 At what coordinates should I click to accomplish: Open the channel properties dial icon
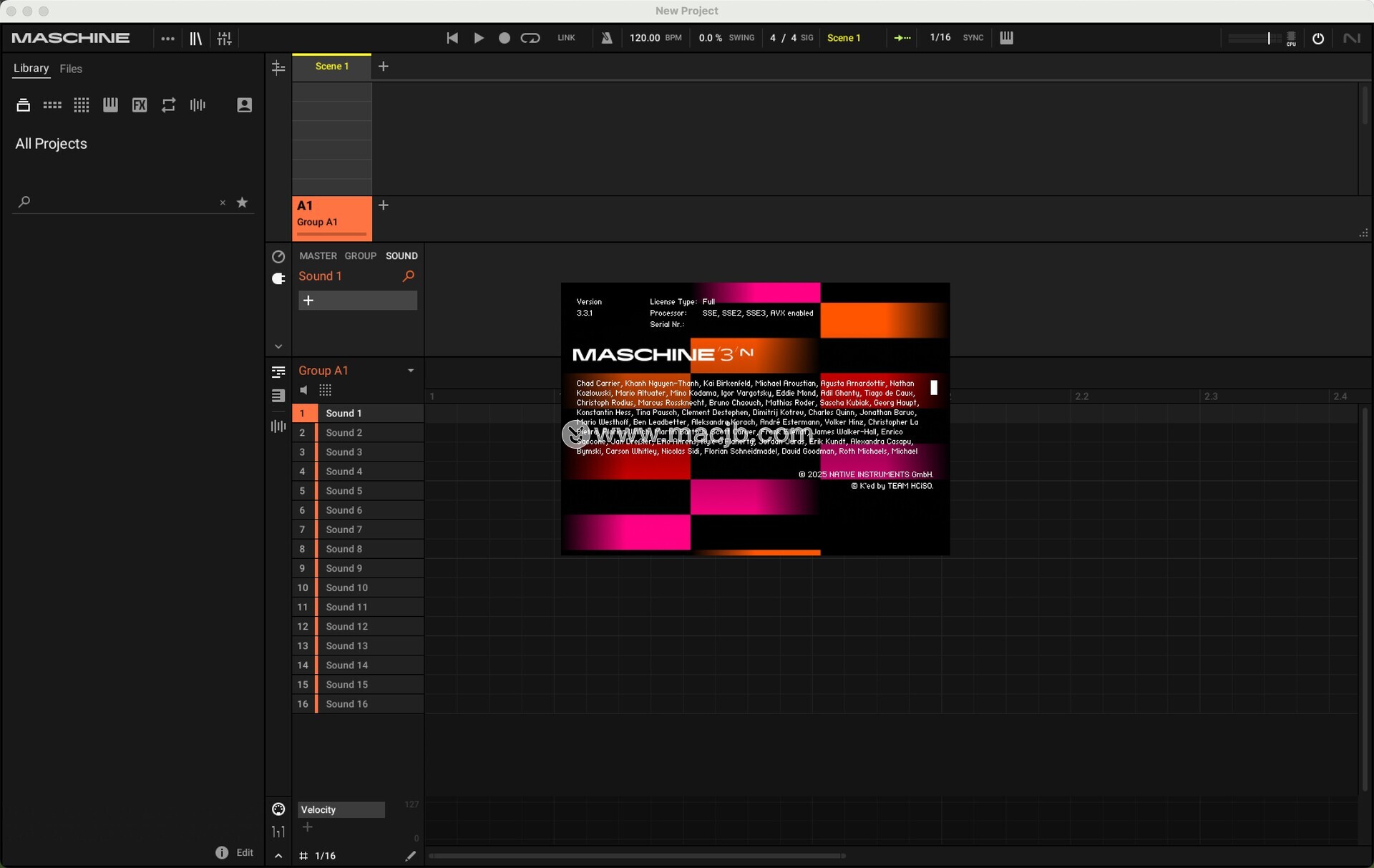tap(278, 256)
